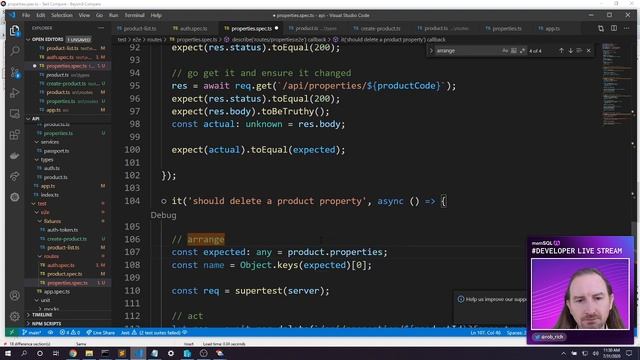
Task: Open the File menu
Action: click(26, 15)
